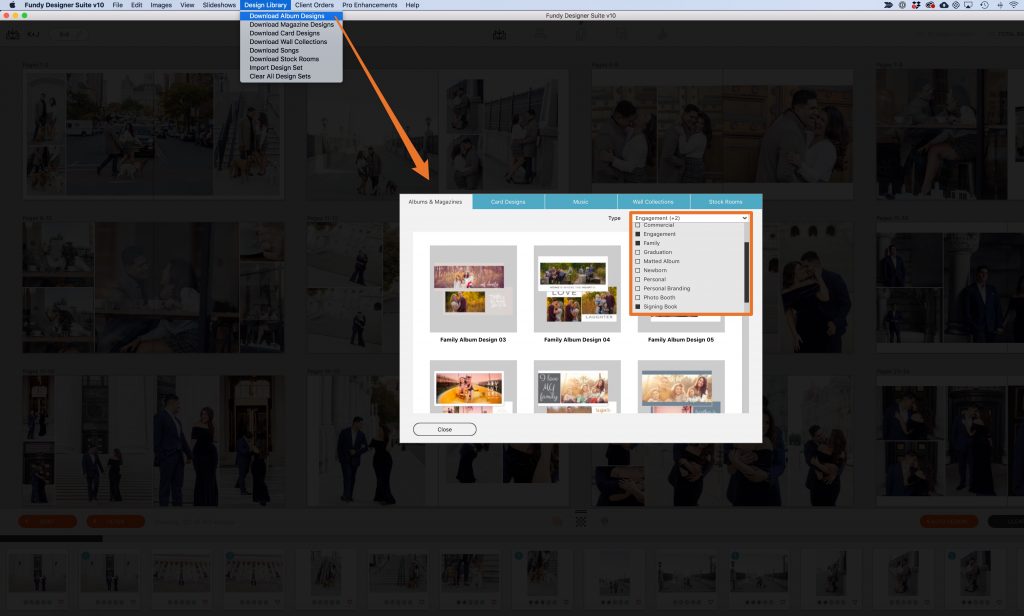Click the Dropbox icon in the menu bar
The height and width of the screenshot is (616, 1024).
tap(916, 5)
